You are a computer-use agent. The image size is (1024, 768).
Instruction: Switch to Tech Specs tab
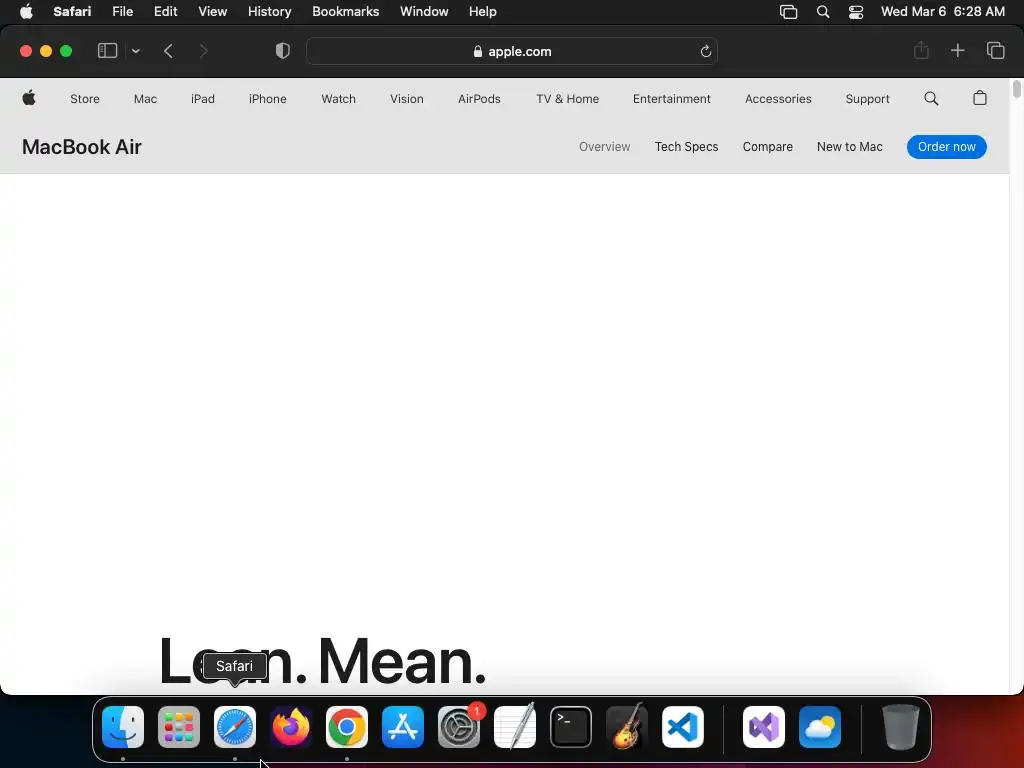(686, 147)
